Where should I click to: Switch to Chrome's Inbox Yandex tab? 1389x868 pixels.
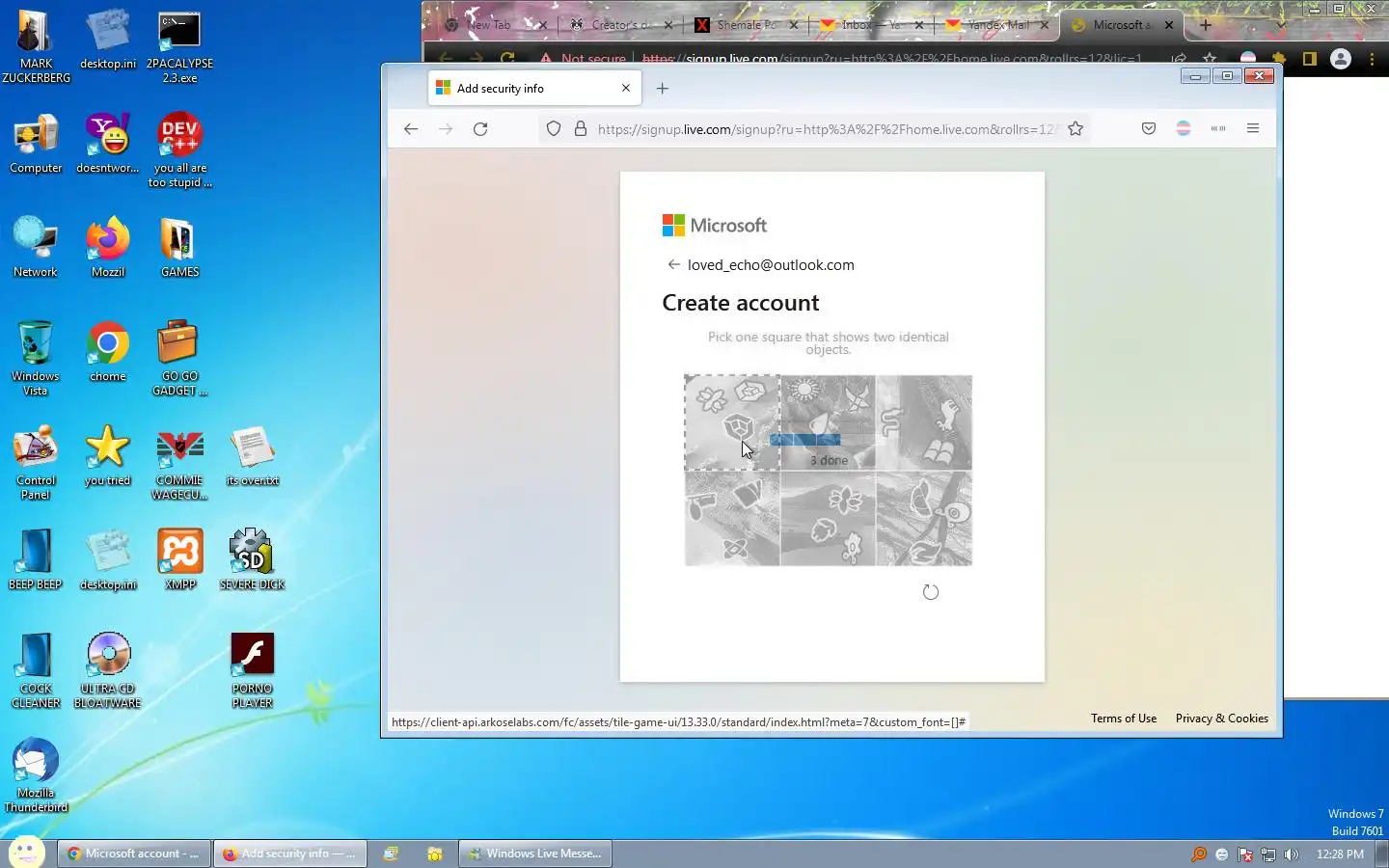pyautogui.click(x=872, y=25)
